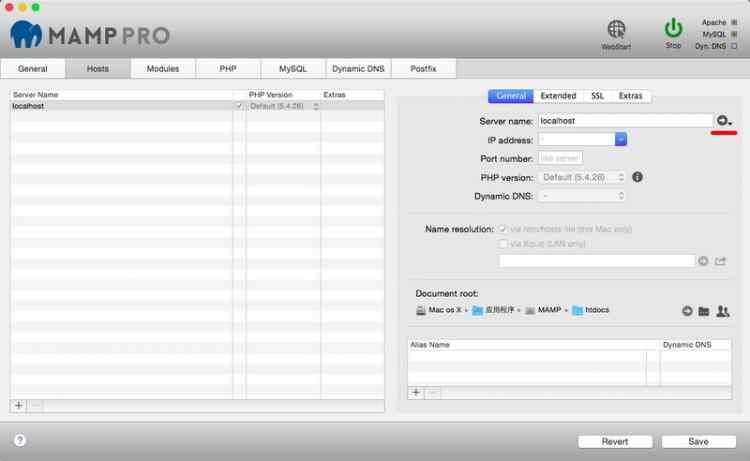Click the document root arrow icon
The image size is (750, 461).
point(687,311)
